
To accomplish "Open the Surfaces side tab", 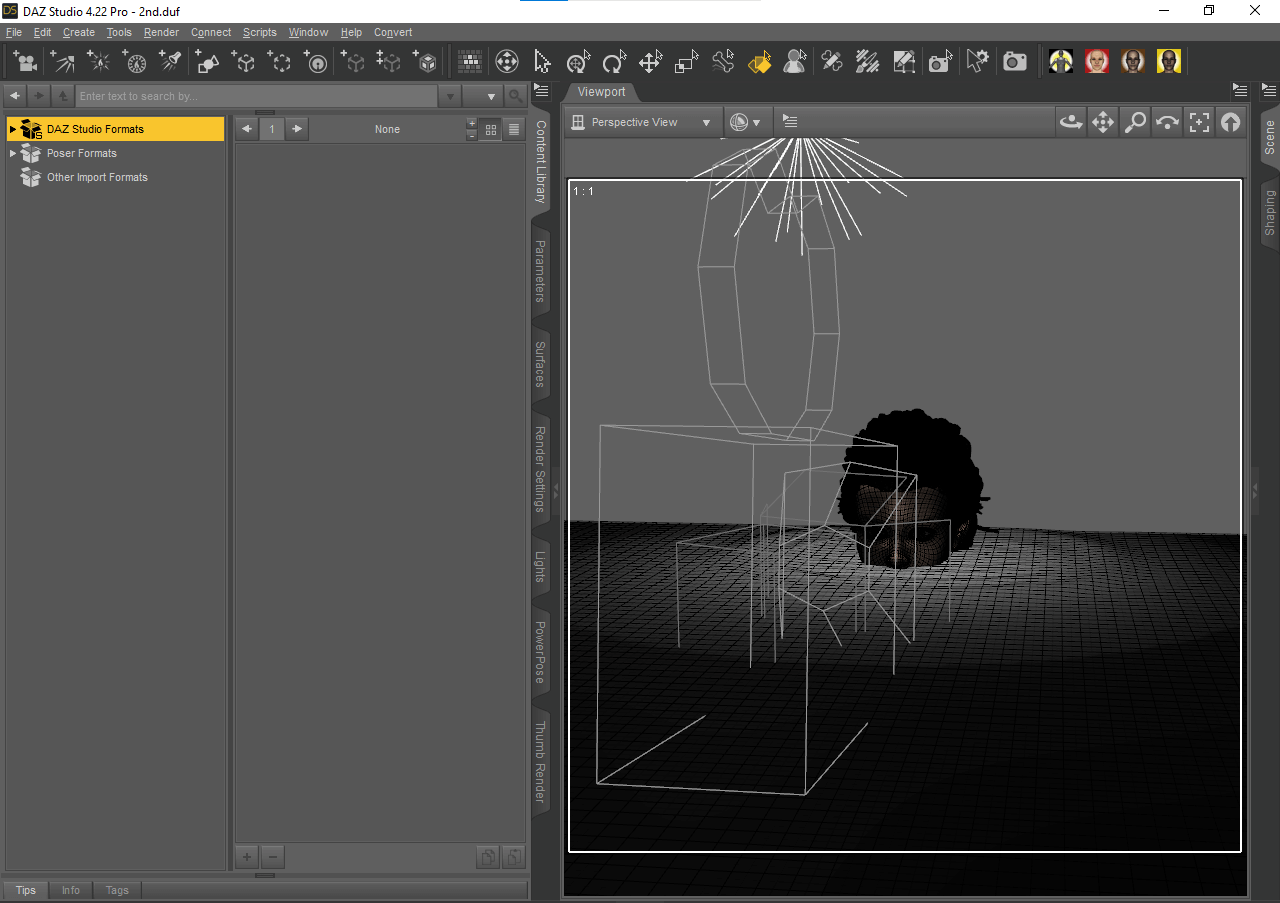I will [540, 364].
